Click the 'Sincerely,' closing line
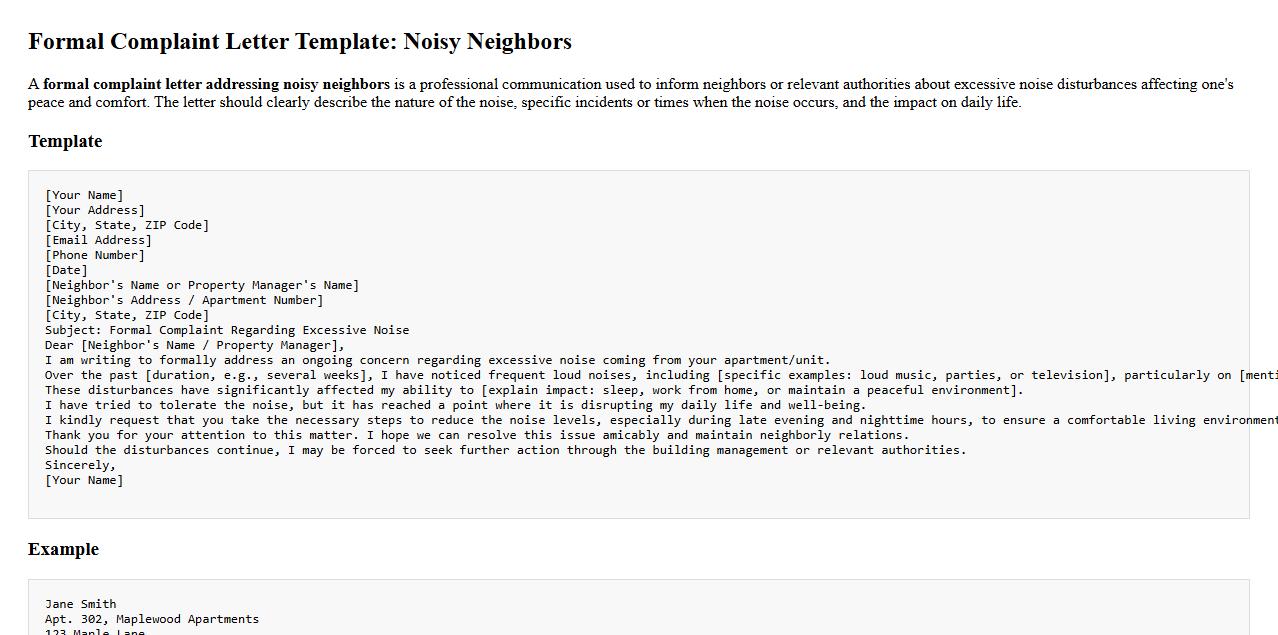The width and height of the screenshot is (1278, 635). (80, 465)
